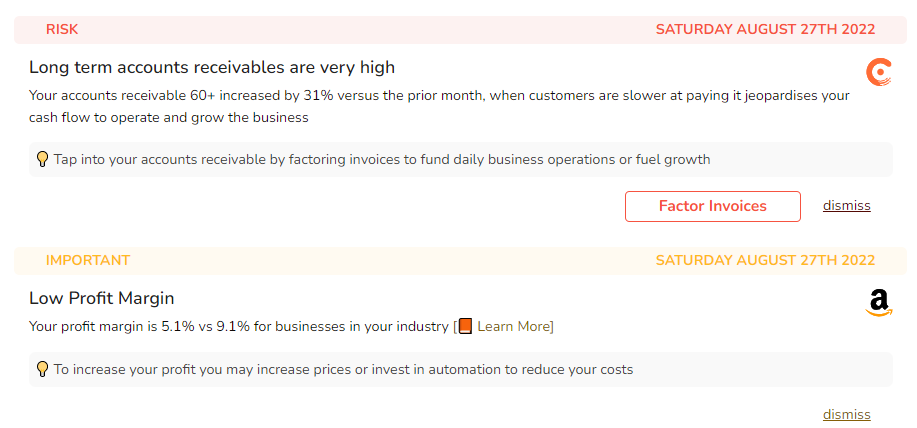Viewport: 917px width, 428px height.
Task: Click the increase prices tip box
Action: pos(461,369)
